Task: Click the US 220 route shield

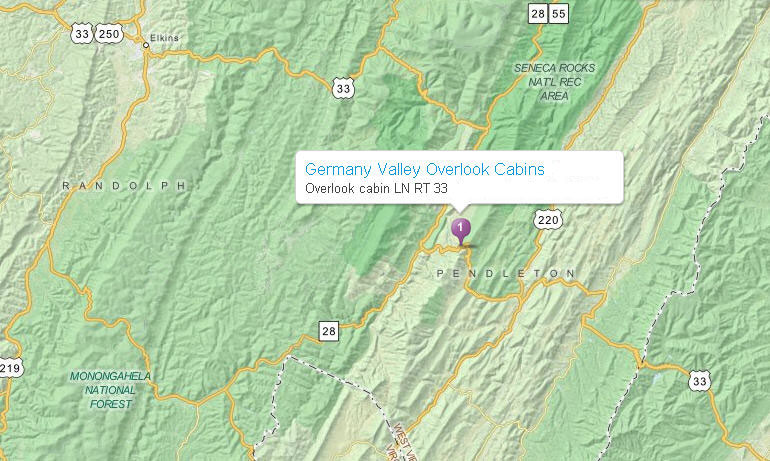Action: coord(548,220)
